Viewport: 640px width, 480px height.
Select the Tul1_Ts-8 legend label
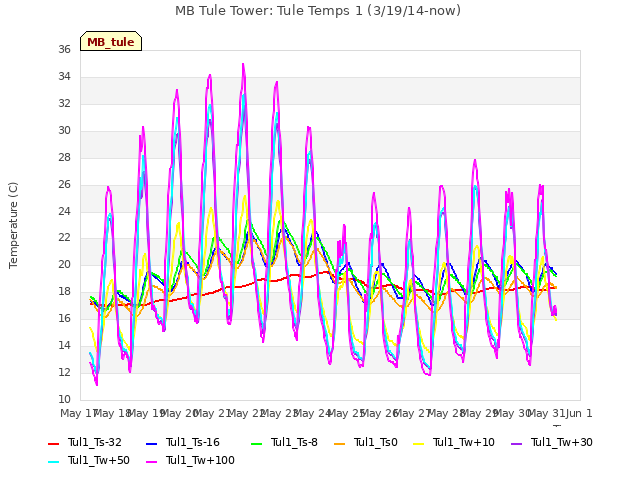(294, 442)
